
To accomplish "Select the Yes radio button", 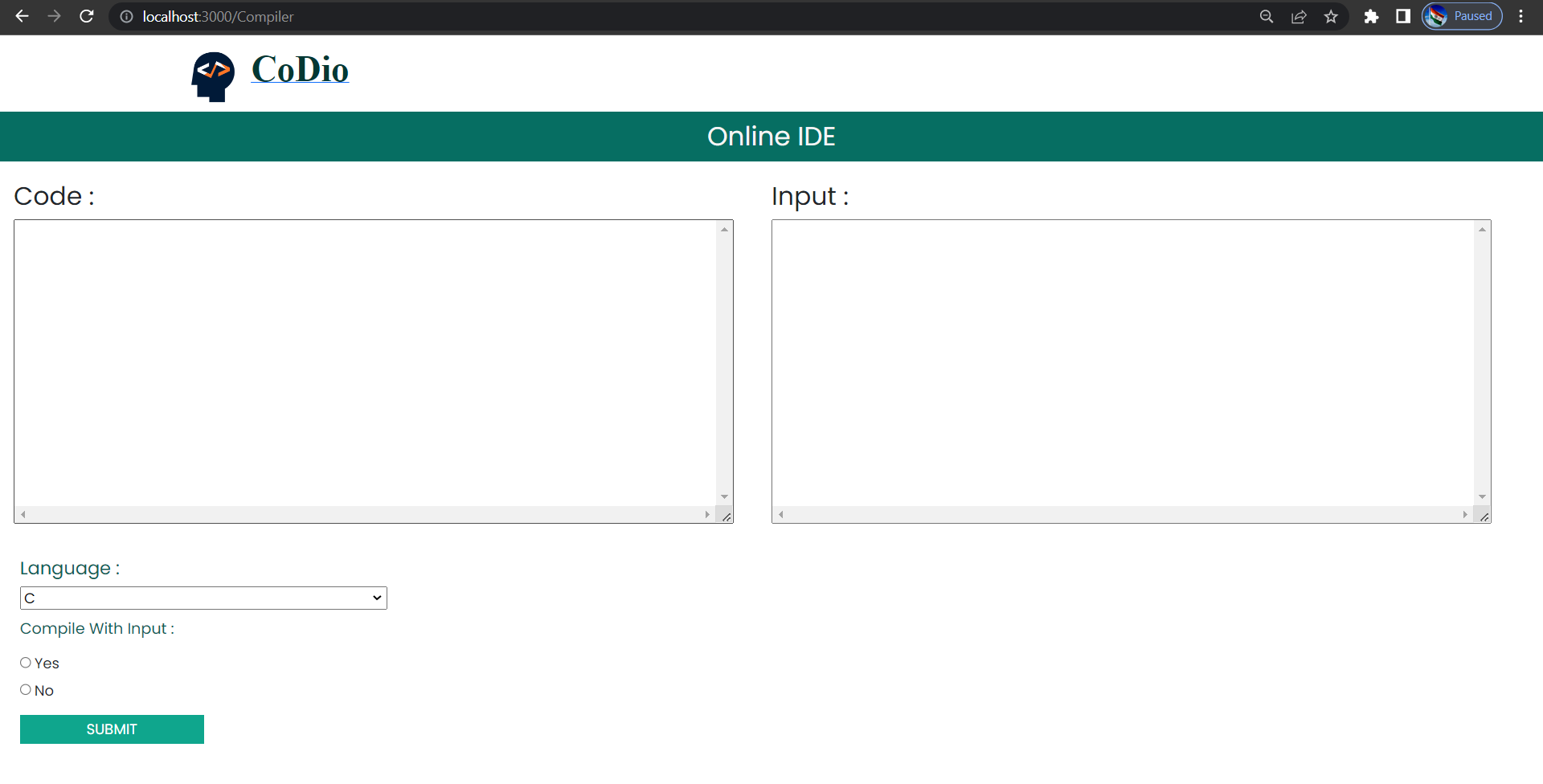I will (26, 663).
